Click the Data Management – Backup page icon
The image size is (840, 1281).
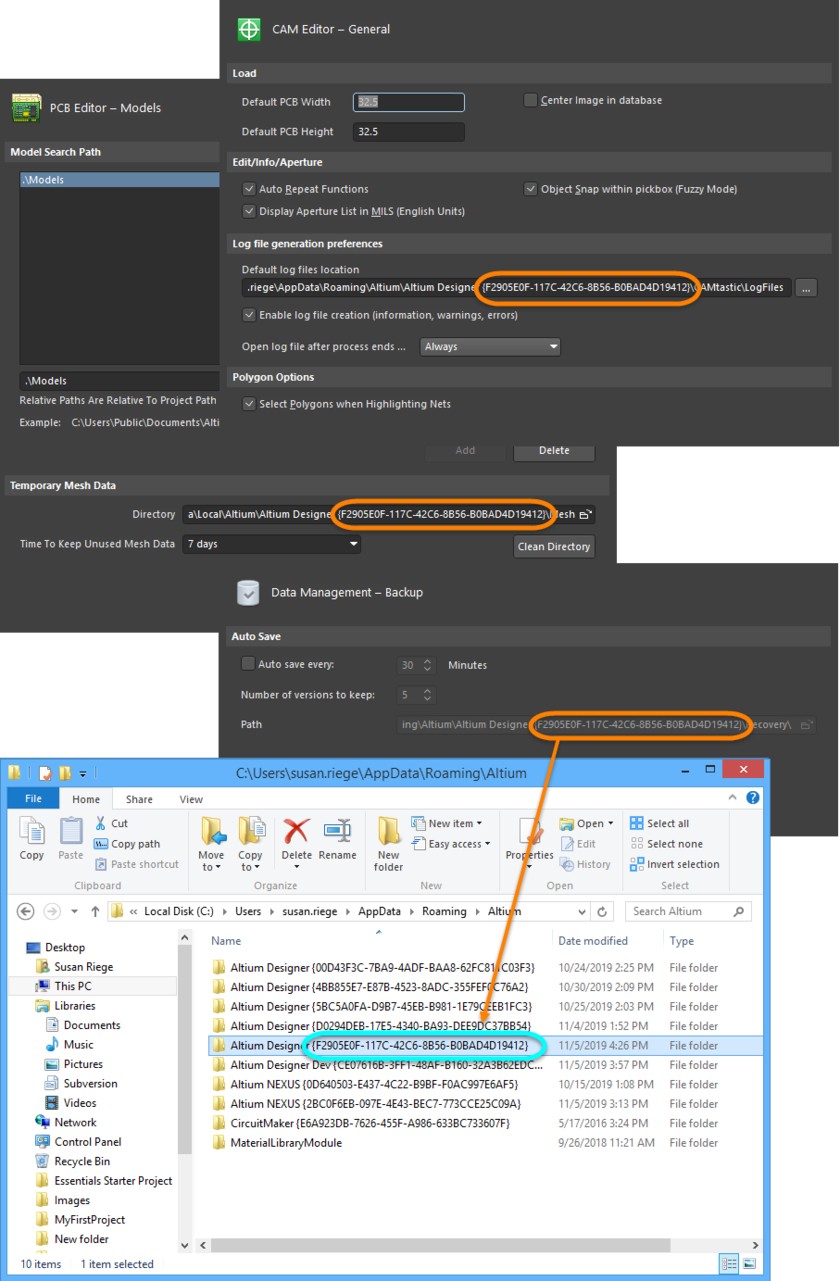248,593
